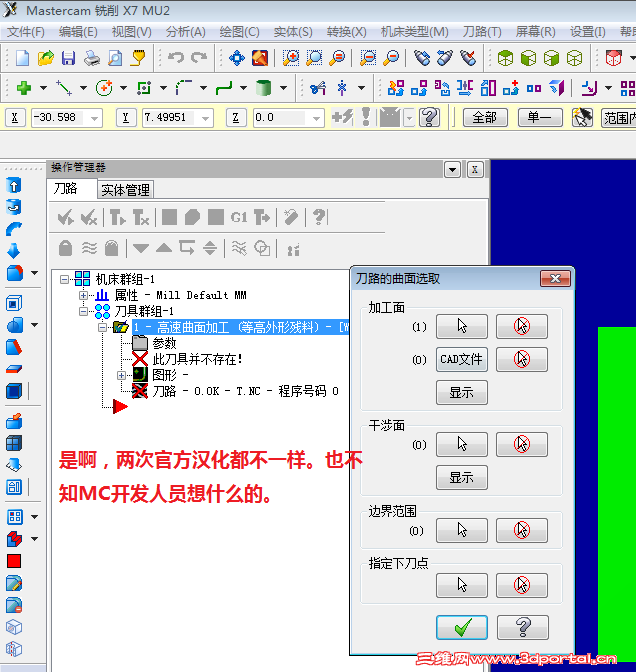Click 显示 button under 加工面

(x=462, y=392)
